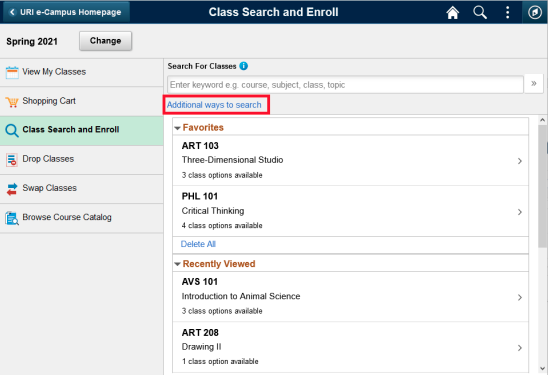
Task: Open Additional ways to search link
Action: click(x=214, y=105)
